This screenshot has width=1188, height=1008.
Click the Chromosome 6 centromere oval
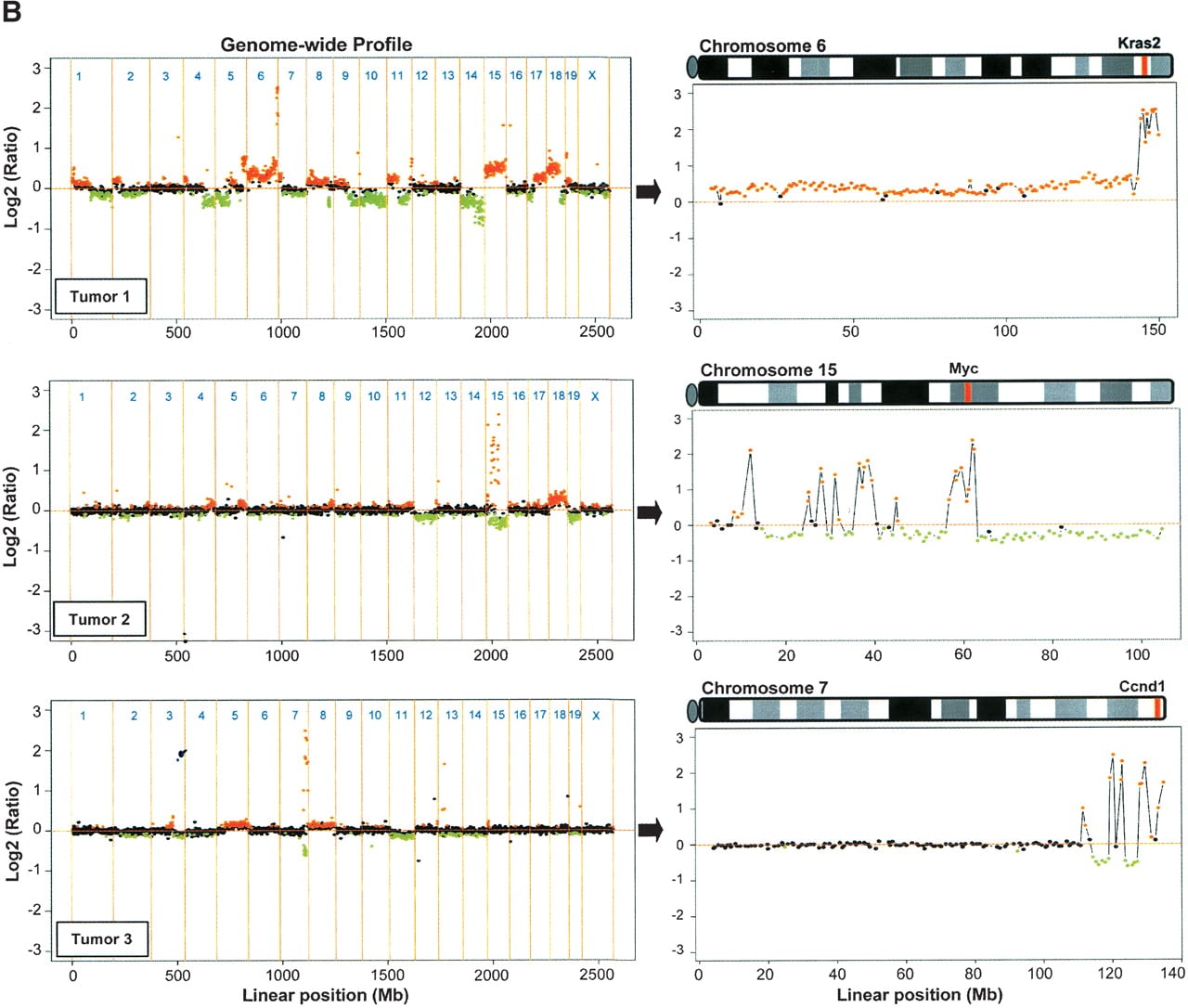[691, 67]
